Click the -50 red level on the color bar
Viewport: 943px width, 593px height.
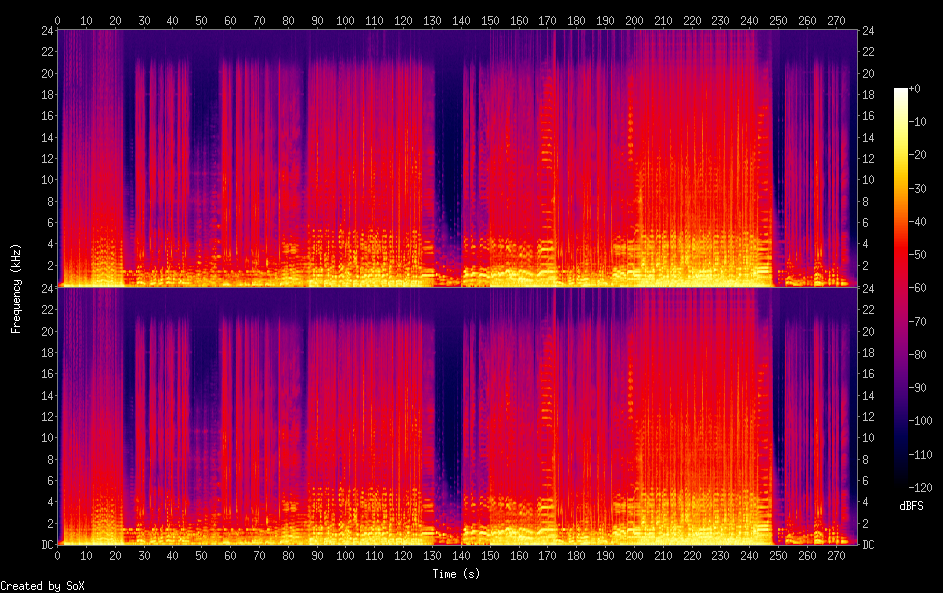point(901,254)
